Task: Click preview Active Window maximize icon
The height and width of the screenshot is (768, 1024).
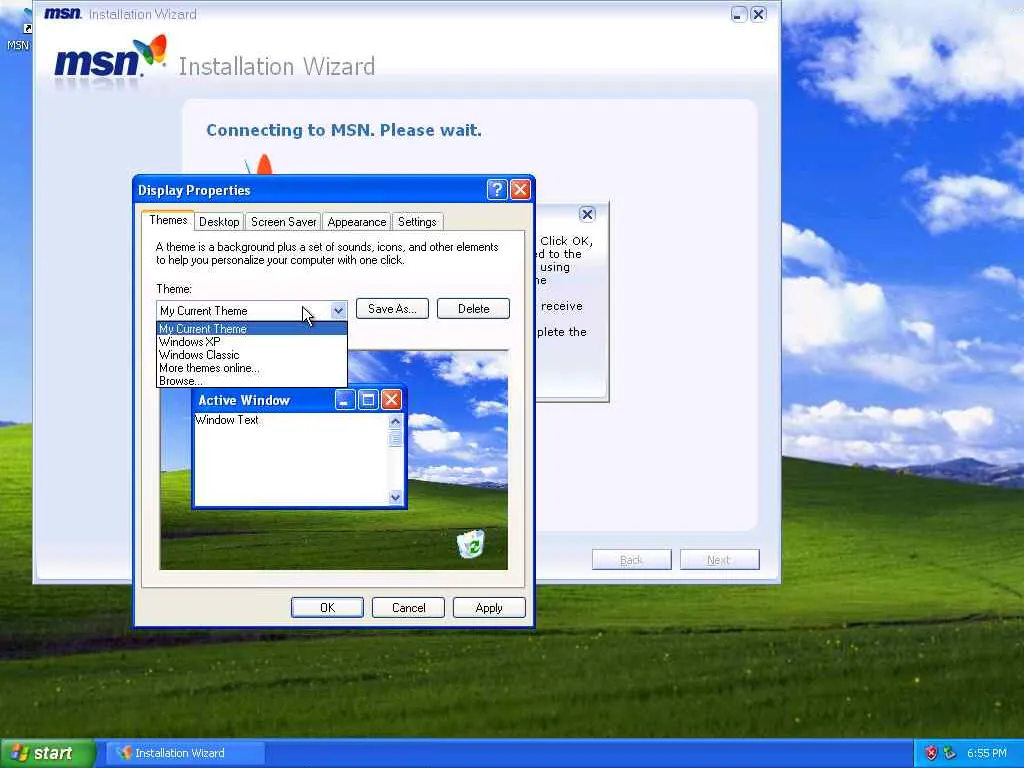Action: tap(368, 400)
